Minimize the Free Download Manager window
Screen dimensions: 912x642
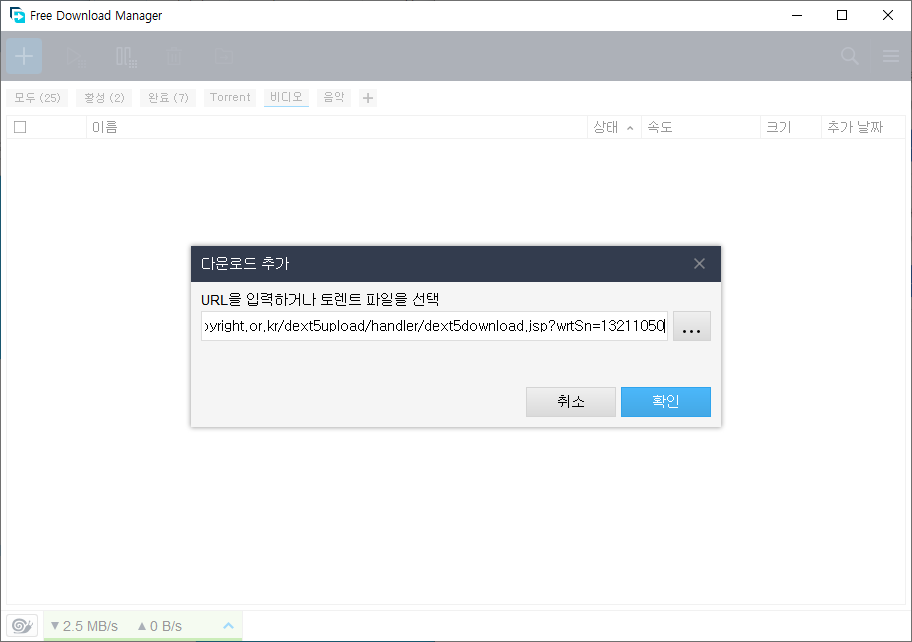(797, 15)
